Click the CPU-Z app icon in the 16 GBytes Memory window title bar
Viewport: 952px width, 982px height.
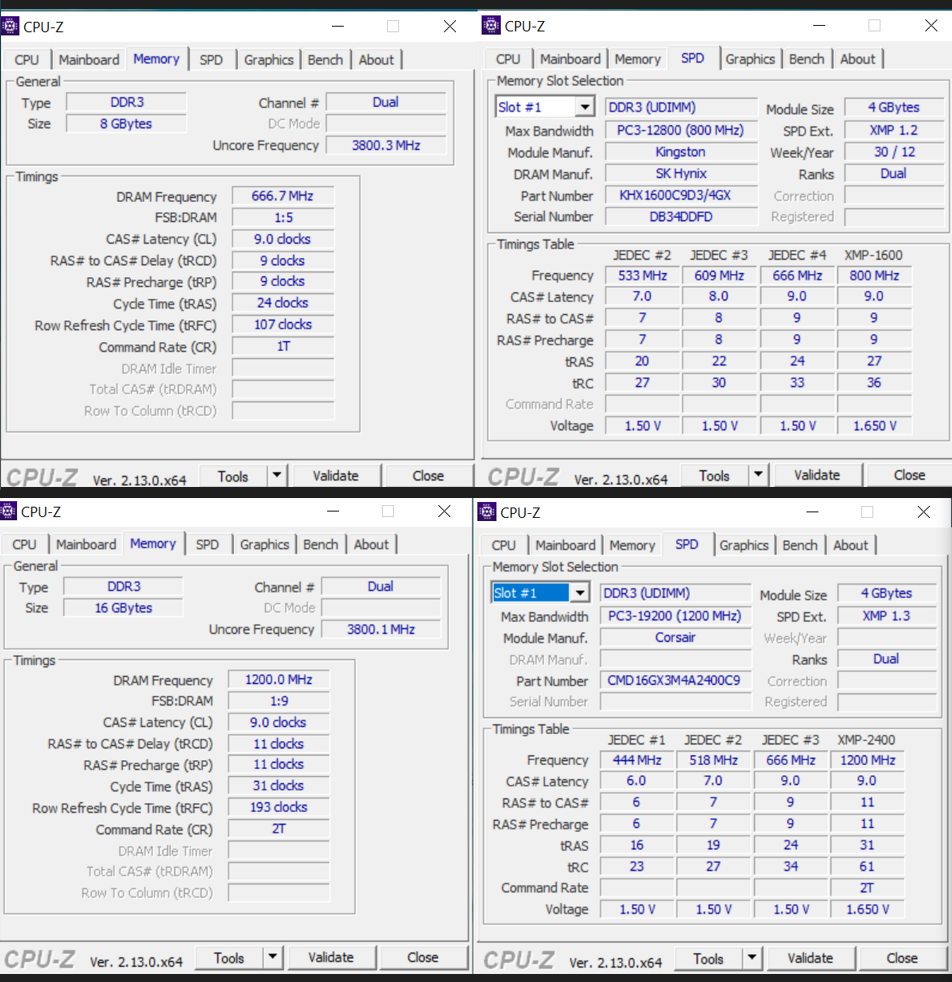(8, 512)
